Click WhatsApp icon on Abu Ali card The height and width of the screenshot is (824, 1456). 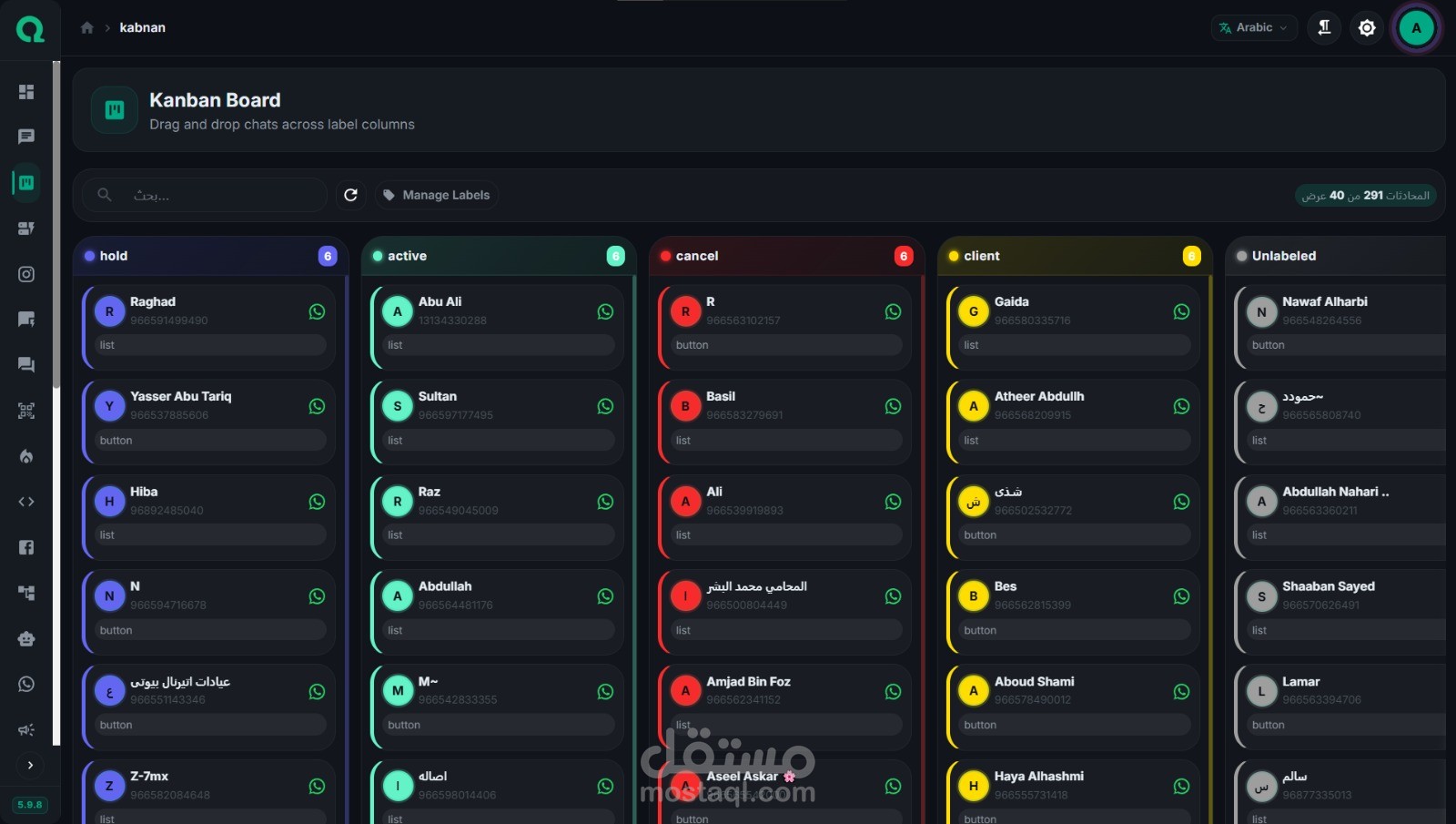click(605, 311)
